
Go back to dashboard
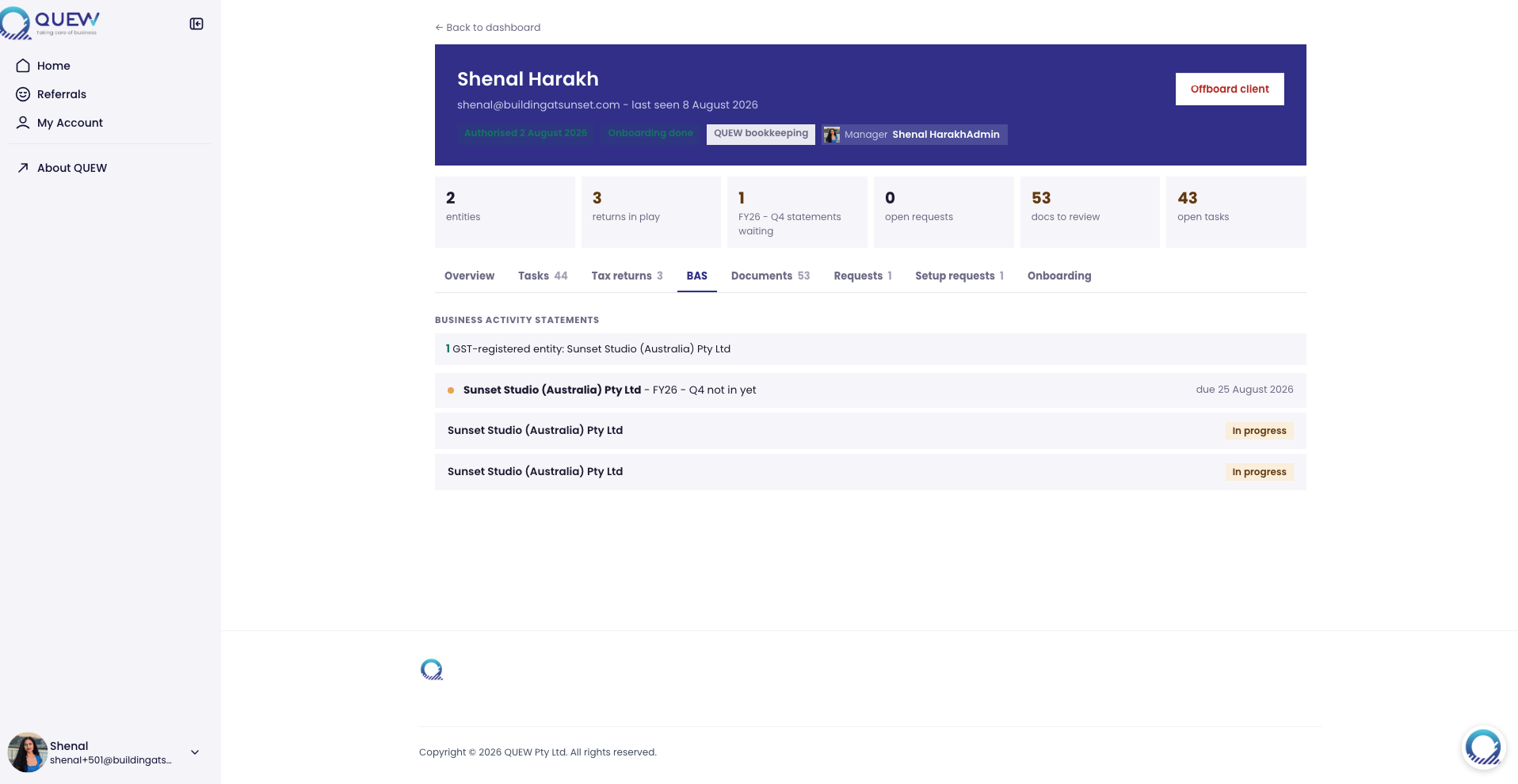point(488,28)
